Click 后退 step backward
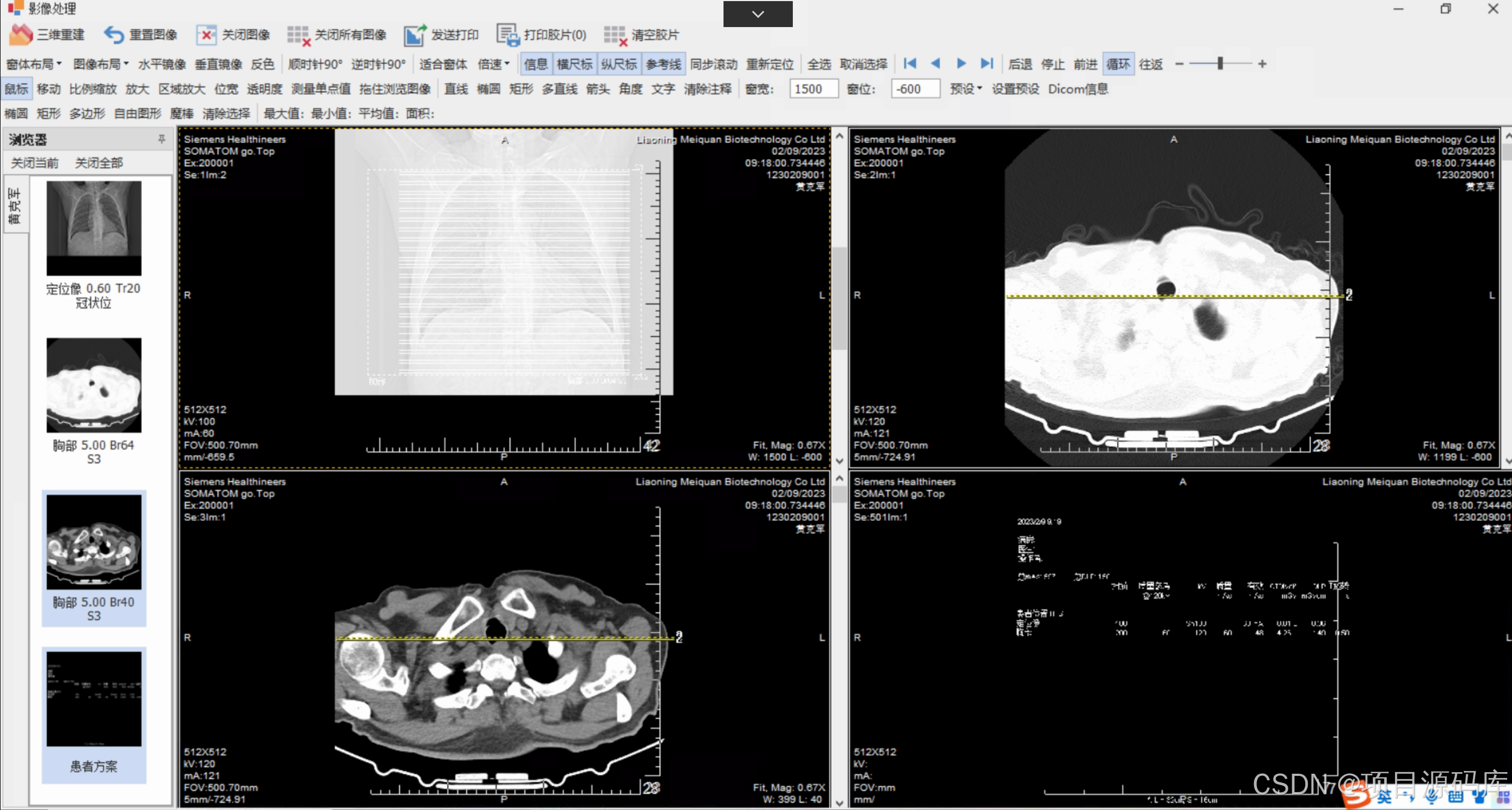 1020,64
